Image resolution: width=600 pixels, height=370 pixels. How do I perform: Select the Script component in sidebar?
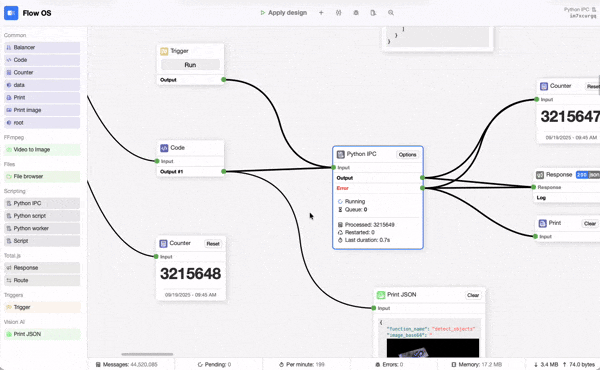(x=42, y=241)
